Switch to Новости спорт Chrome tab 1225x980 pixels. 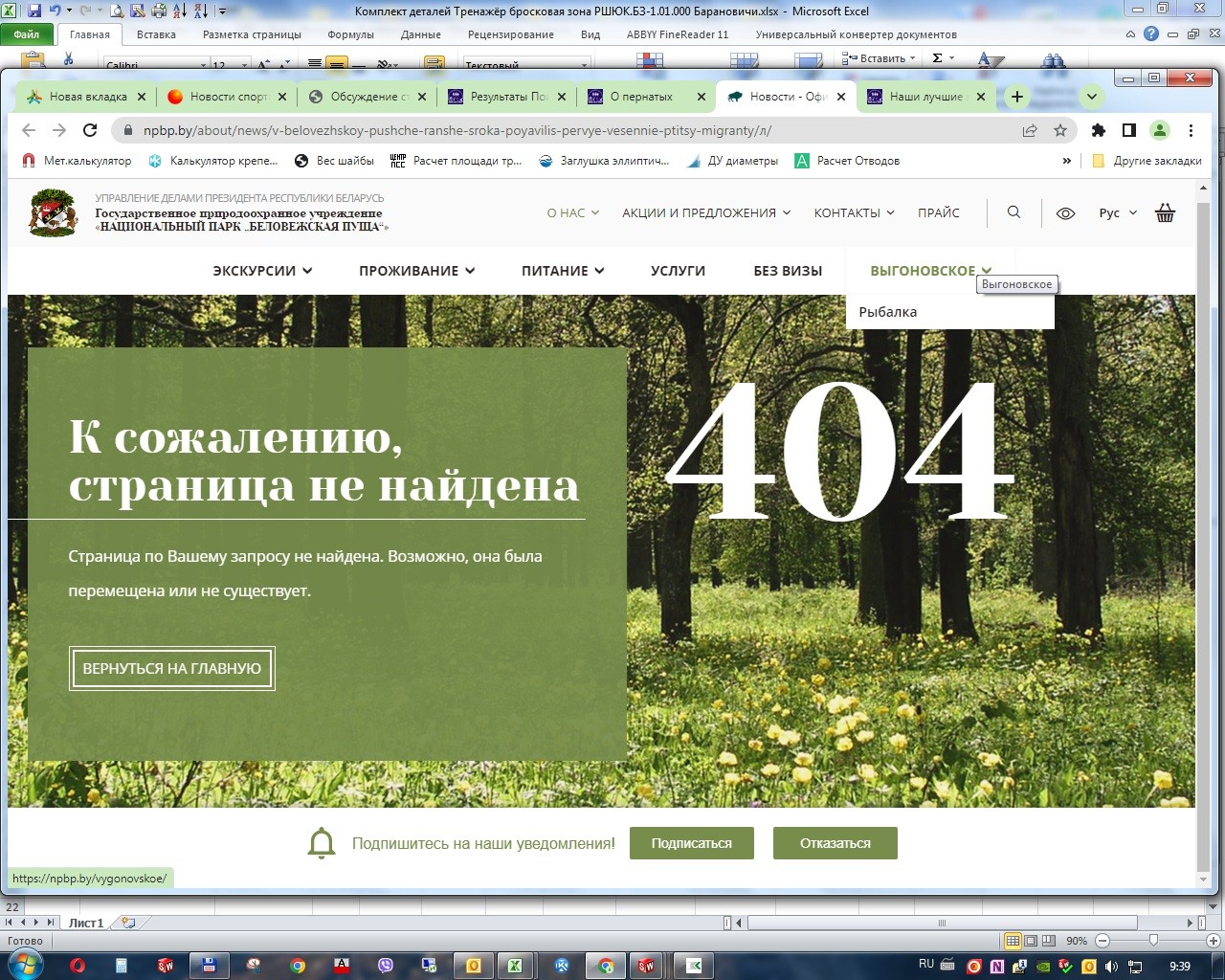point(227,97)
